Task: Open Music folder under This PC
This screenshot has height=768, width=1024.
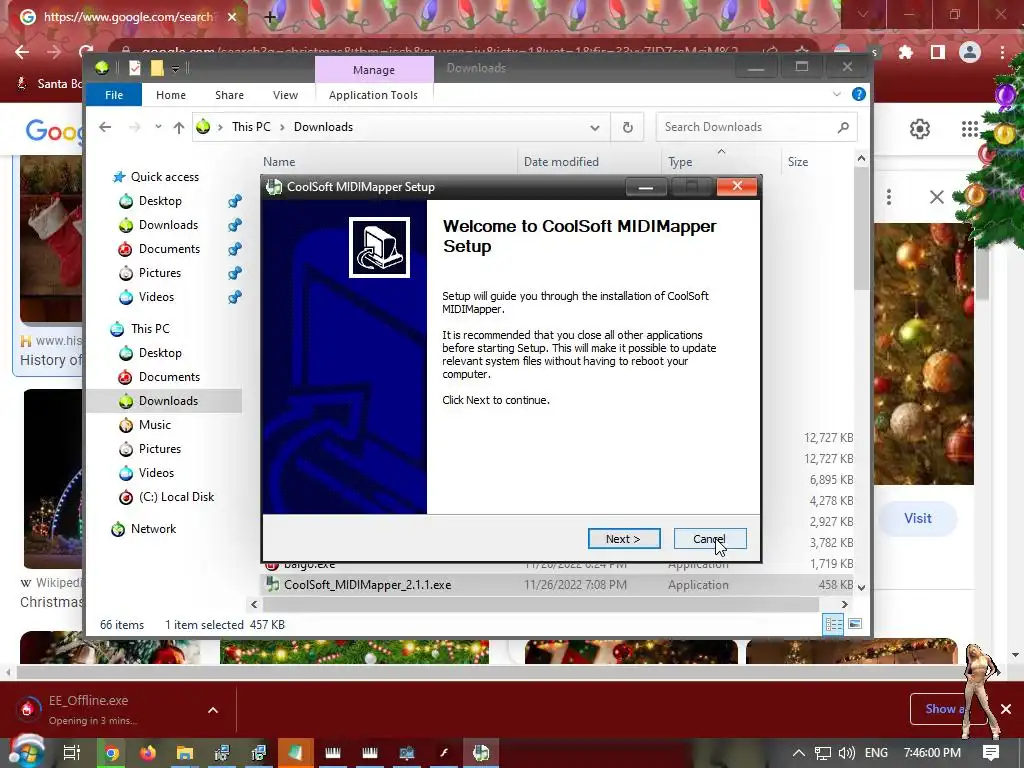Action: [x=154, y=424]
